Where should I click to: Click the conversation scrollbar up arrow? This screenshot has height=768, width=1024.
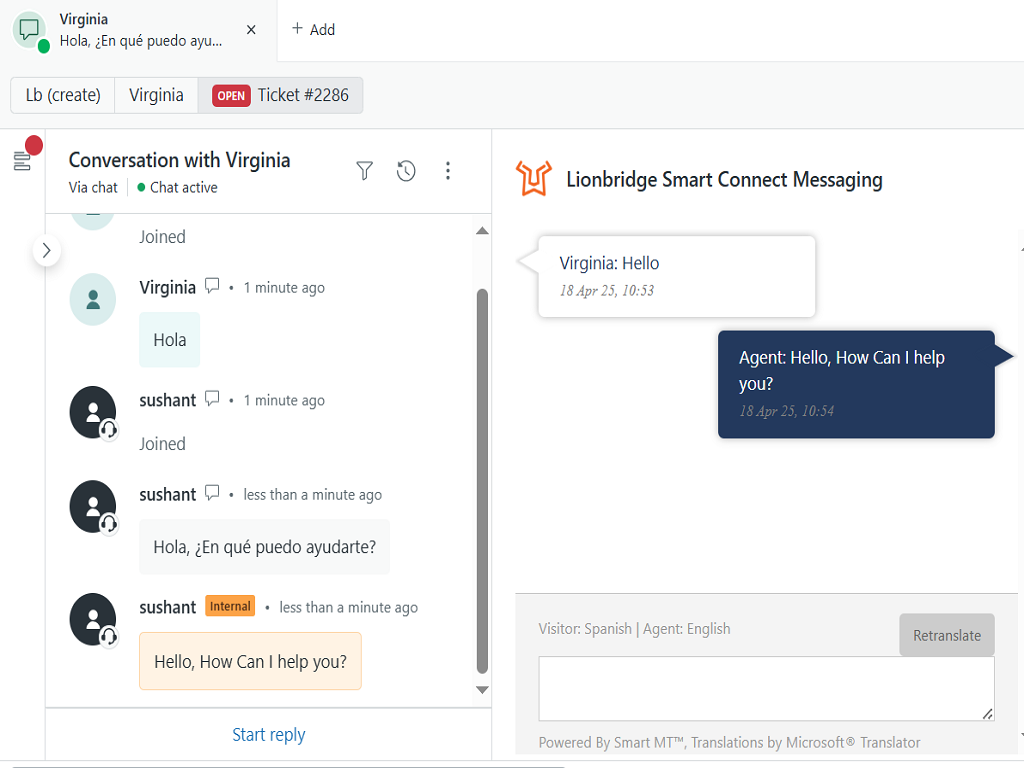click(x=482, y=231)
